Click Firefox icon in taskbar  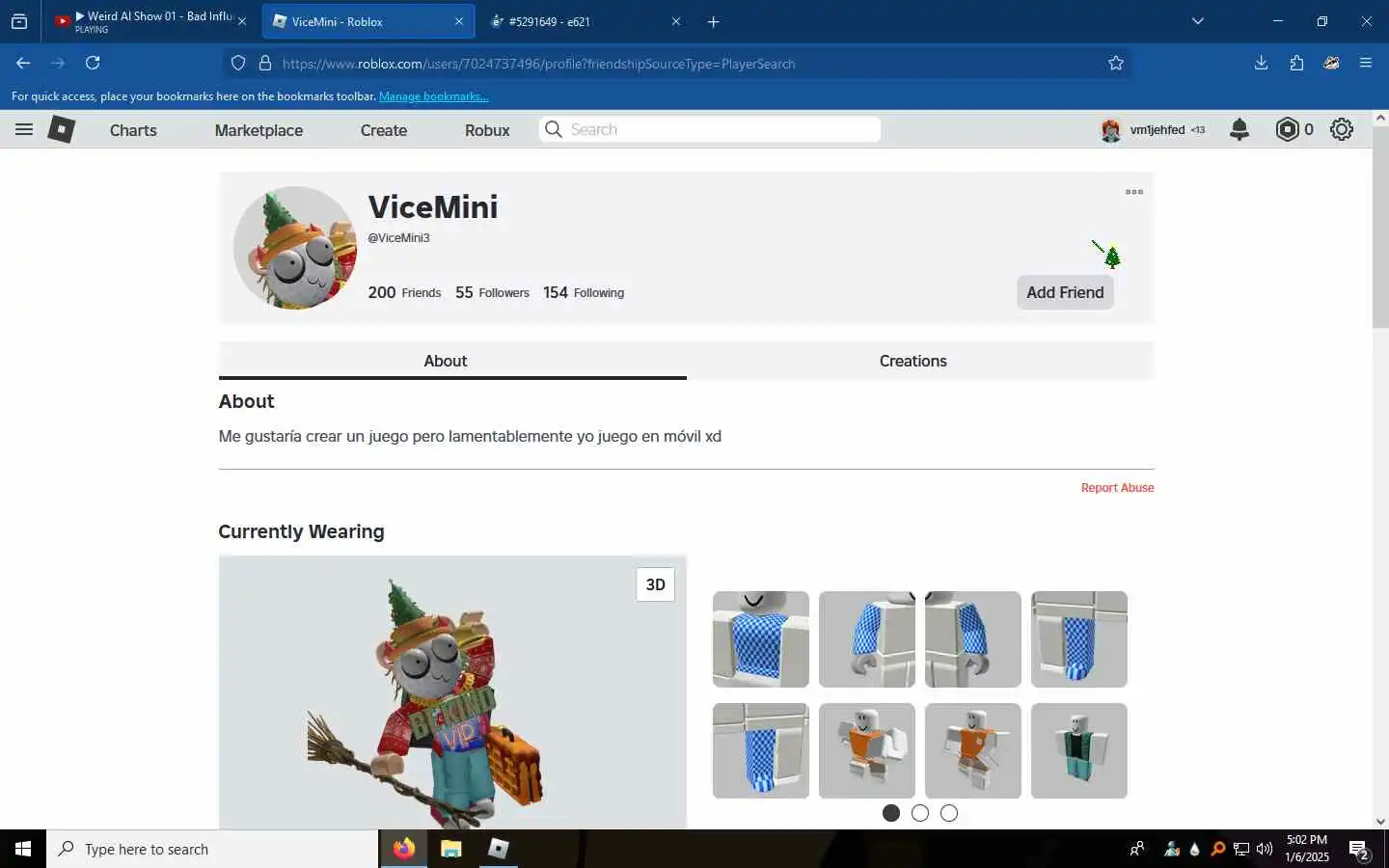coord(404,849)
